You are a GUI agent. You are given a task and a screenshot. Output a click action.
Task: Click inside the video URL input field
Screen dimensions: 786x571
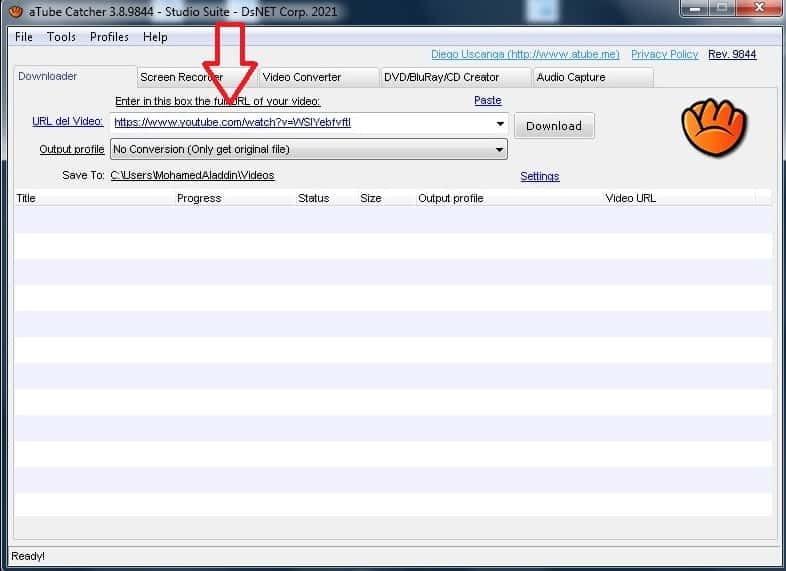pyautogui.click(x=300, y=124)
